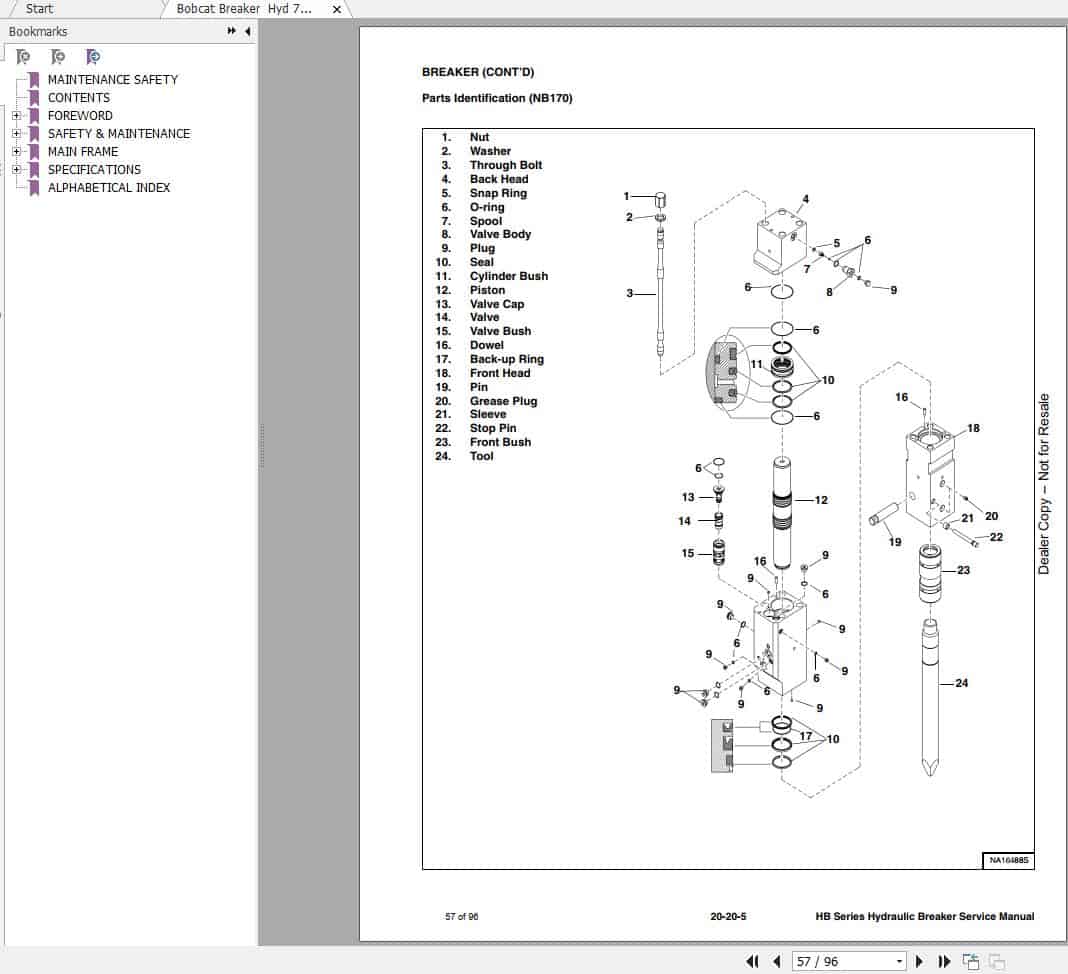Select the MAINTENANCE SAFETY bookmark
Viewport: 1068px width, 974px height.
click(x=112, y=79)
